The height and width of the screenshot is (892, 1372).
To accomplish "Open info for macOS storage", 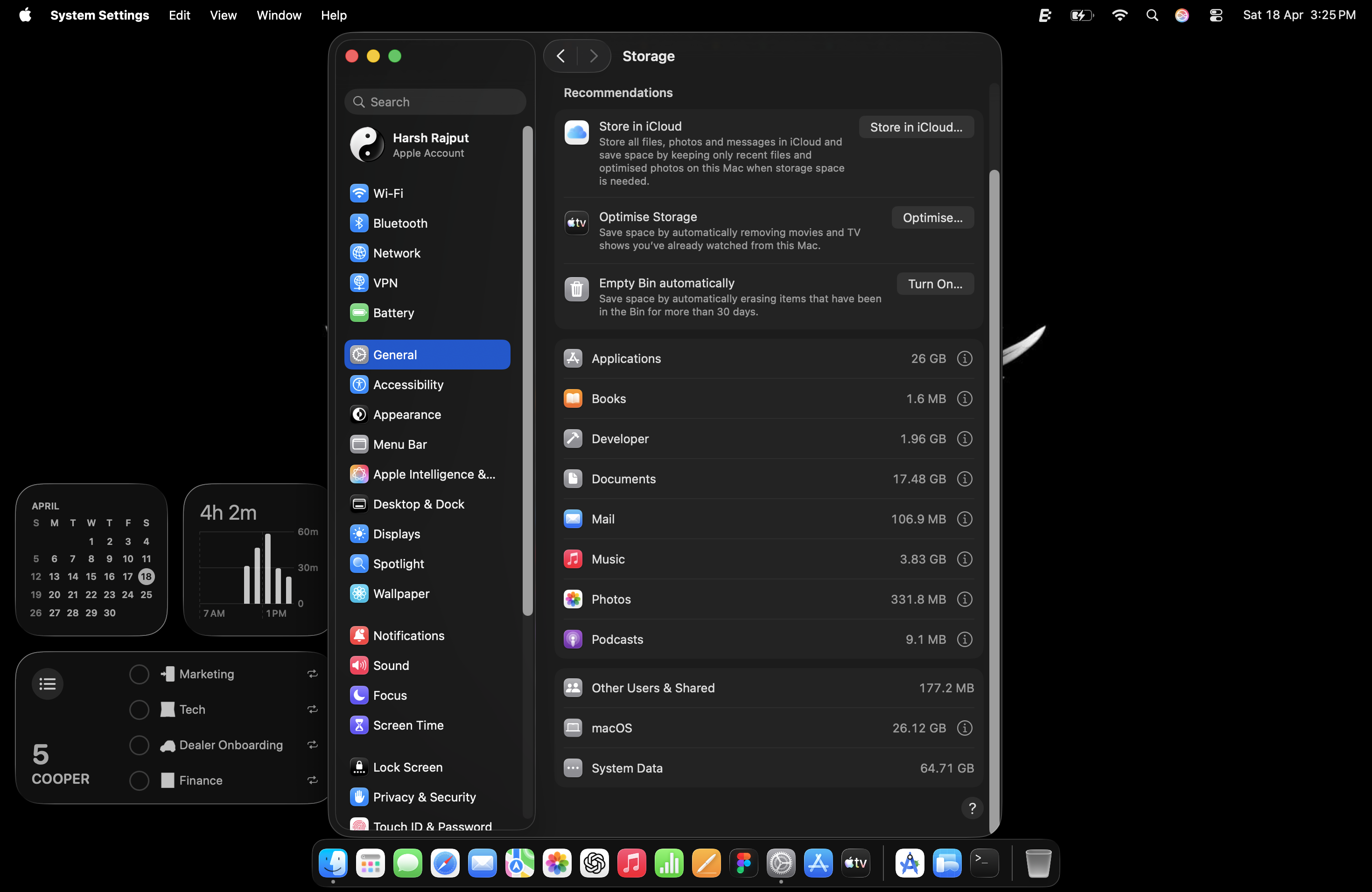I will [965, 728].
